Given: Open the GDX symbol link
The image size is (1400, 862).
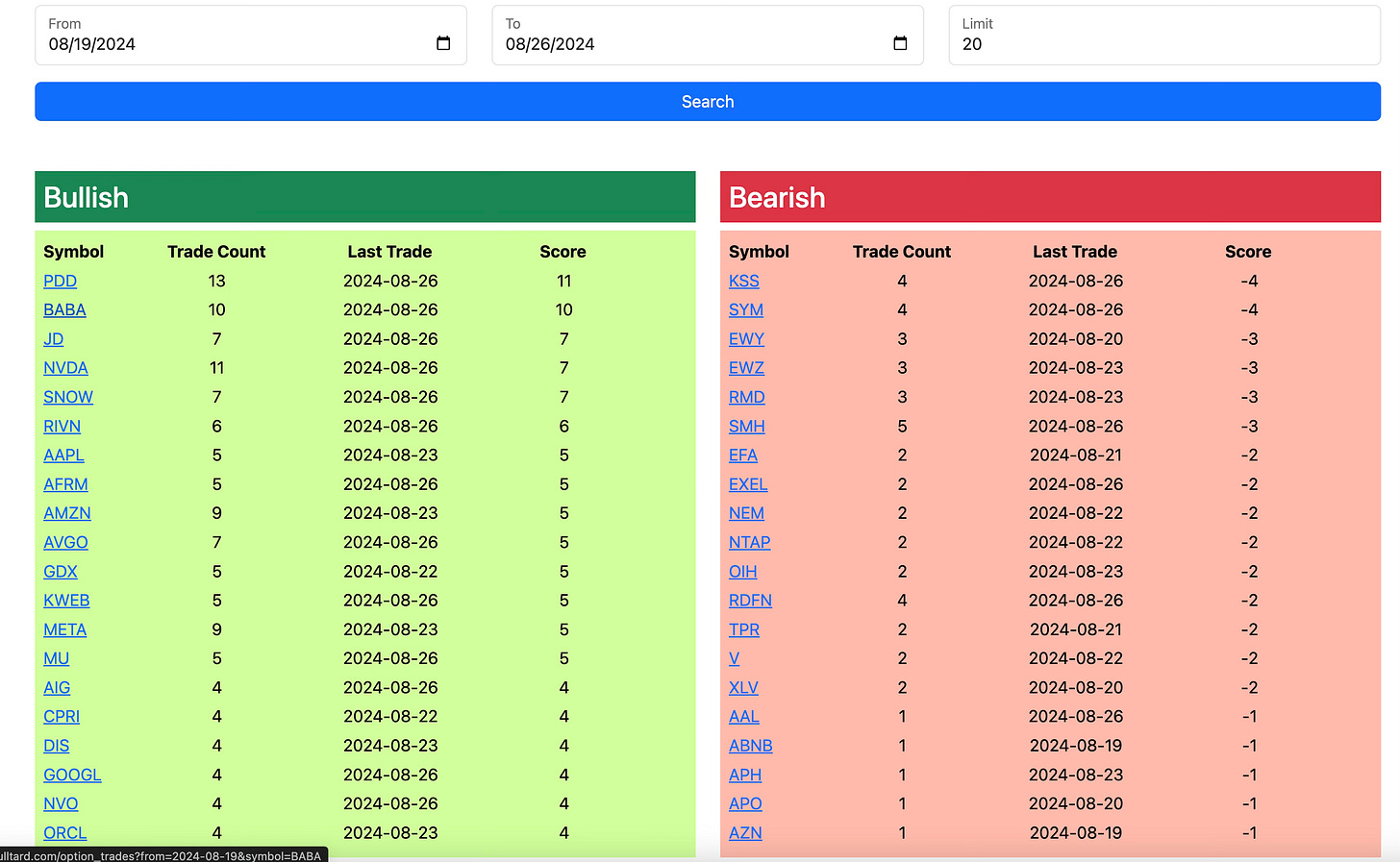Looking at the screenshot, I should tap(61, 571).
